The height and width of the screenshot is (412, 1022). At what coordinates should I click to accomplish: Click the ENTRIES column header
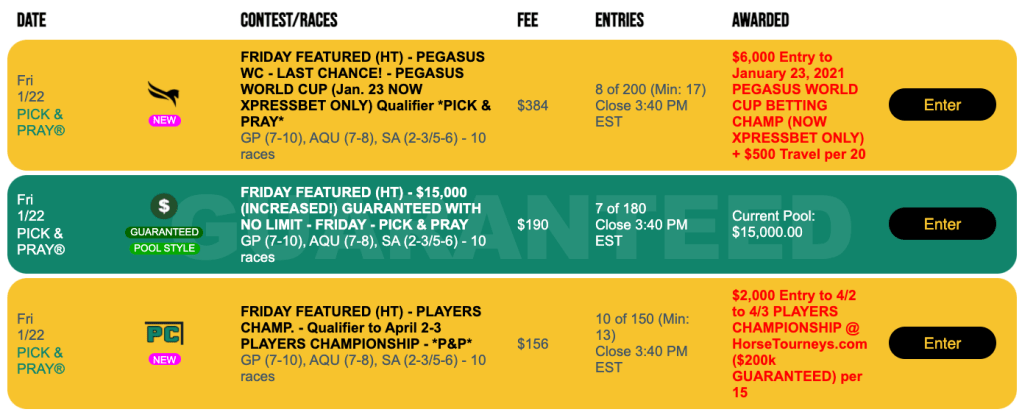tap(619, 20)
